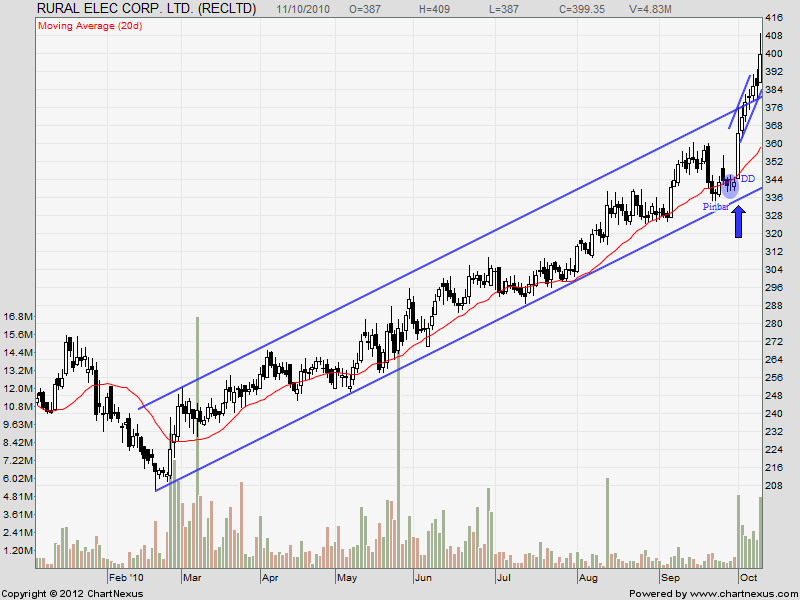The image size is (800, 600).
Task: Click the Aug month axis label
Action: [588, 578]
